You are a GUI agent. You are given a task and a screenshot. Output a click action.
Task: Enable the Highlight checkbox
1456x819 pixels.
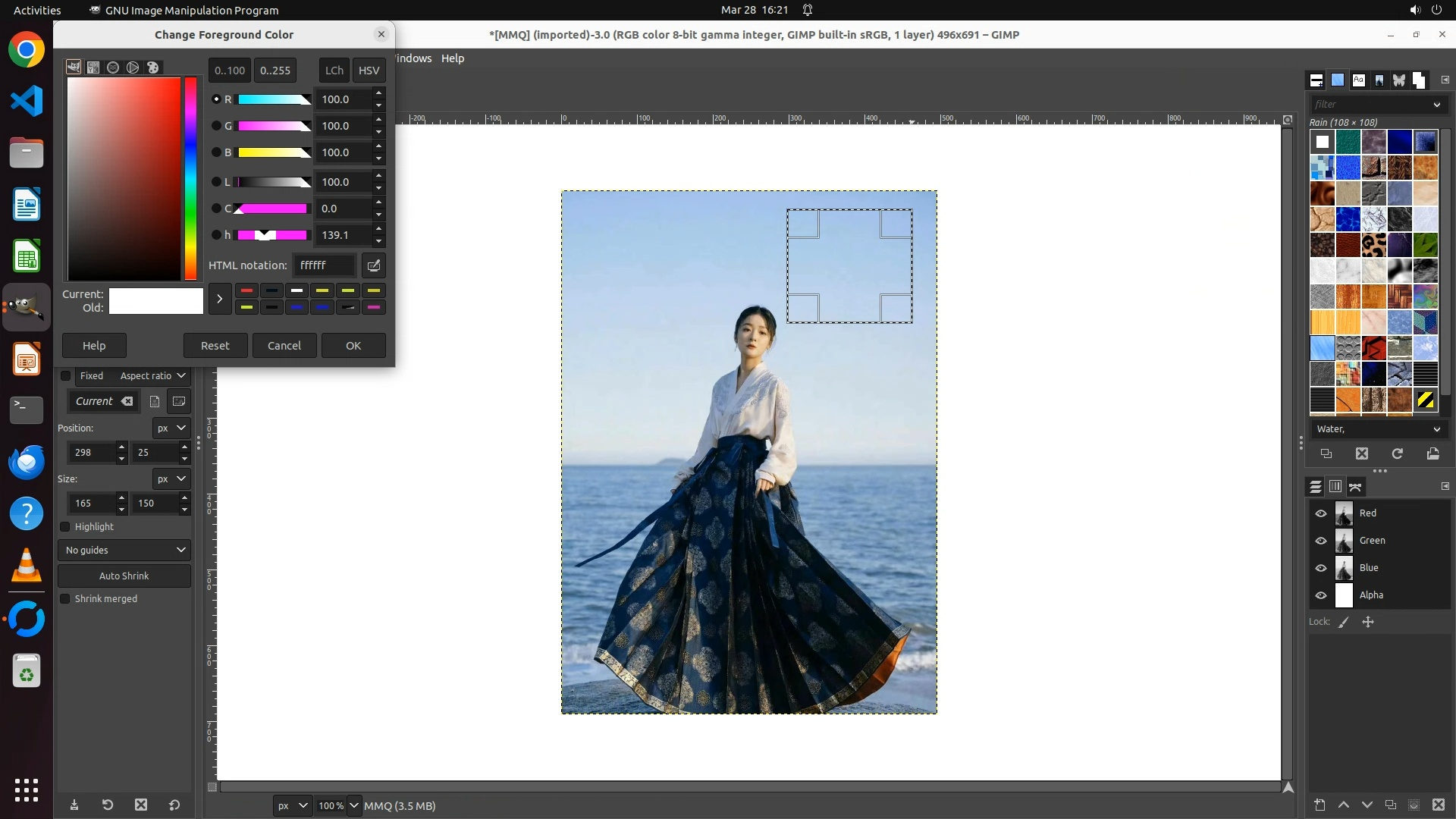(65, 527)
